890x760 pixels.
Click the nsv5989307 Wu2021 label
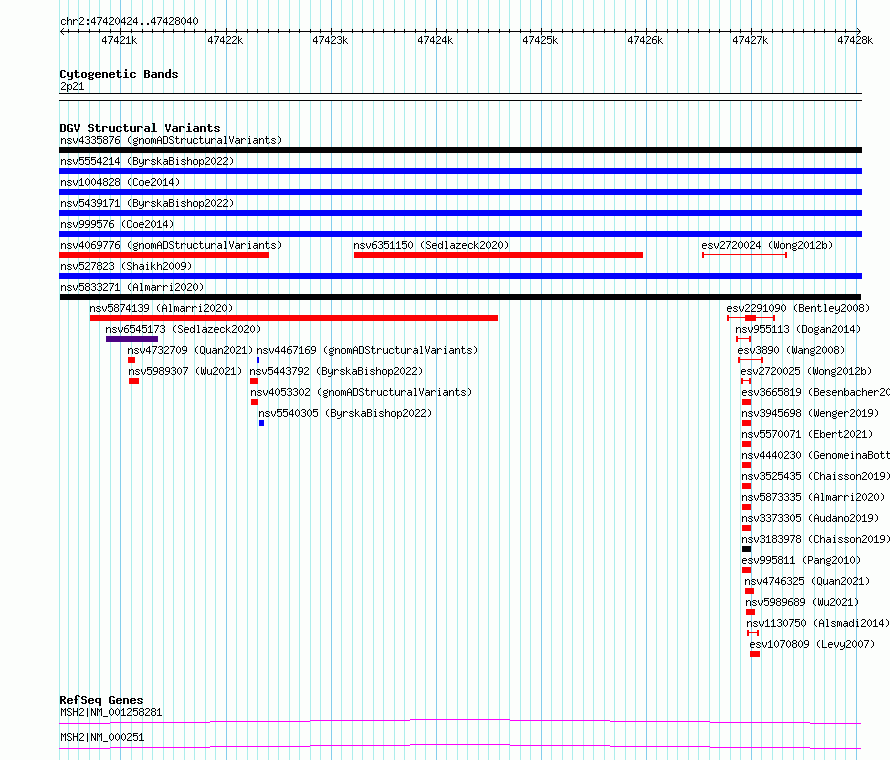(x=185, y=371)
